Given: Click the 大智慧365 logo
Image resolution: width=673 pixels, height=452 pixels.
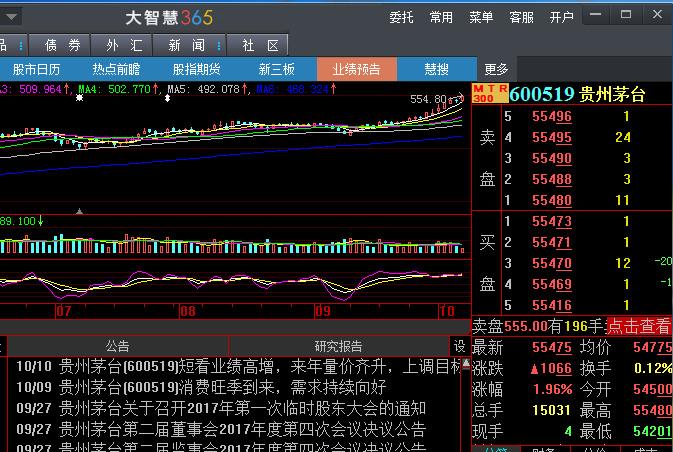Looking at the screenshot, I should point(168,17).
